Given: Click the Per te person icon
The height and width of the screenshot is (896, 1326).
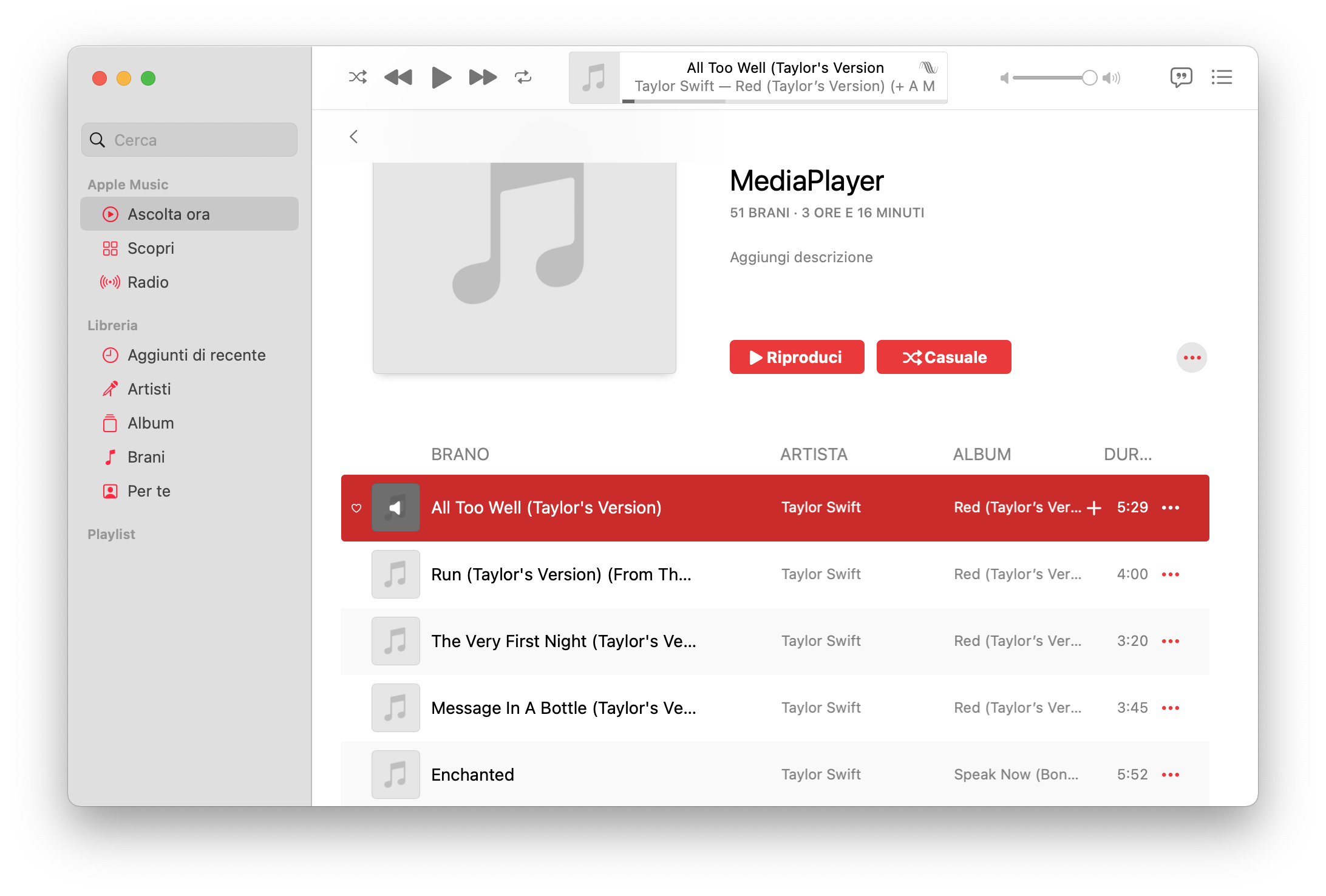Looking at the screenshot, I should pyautogui.click(x=110, y=491).
